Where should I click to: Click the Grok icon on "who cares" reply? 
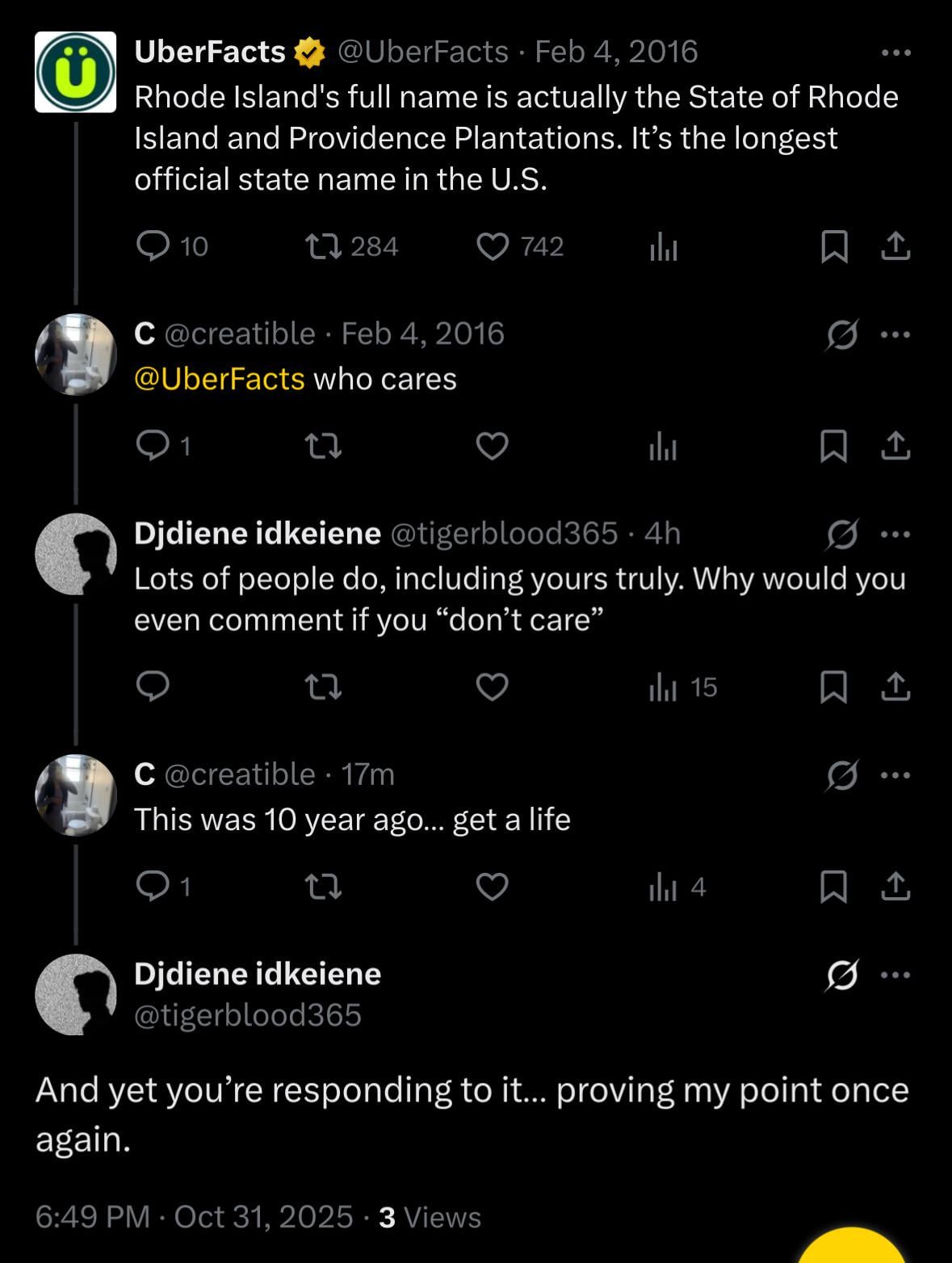click(x=841, y=334)
